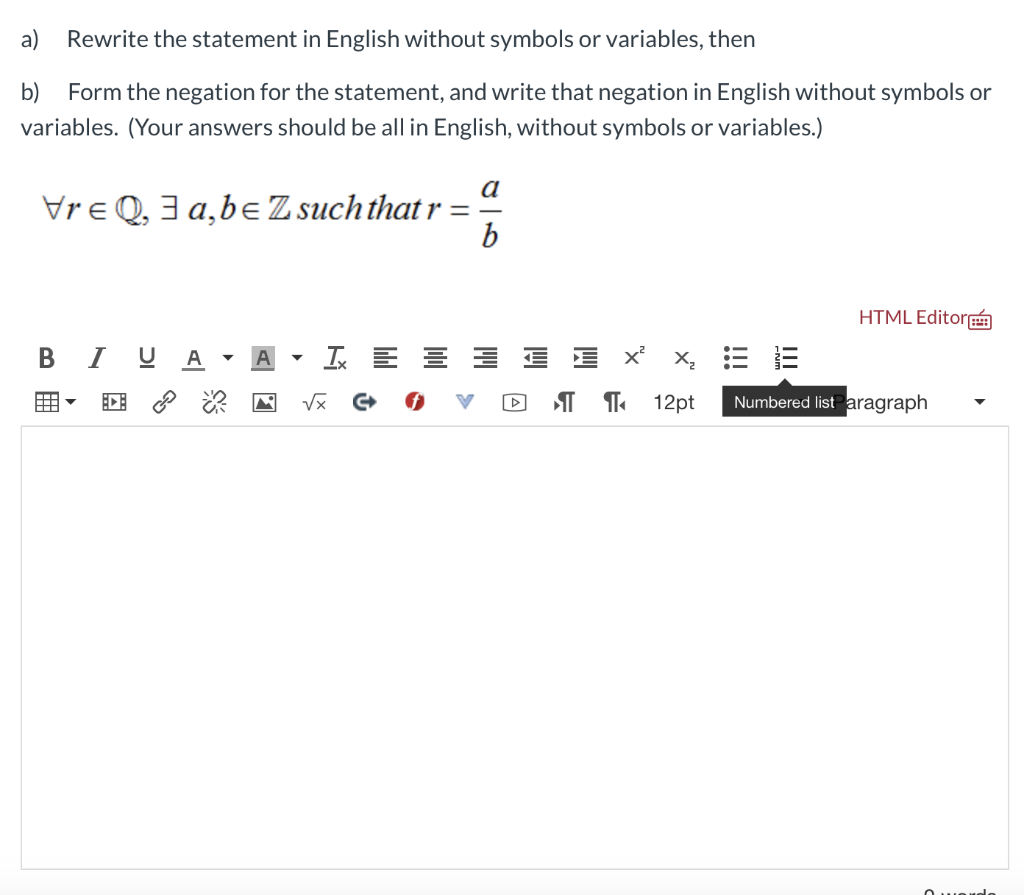Insert an image
The image size is (1024, 895).
[x=264, y=401]
